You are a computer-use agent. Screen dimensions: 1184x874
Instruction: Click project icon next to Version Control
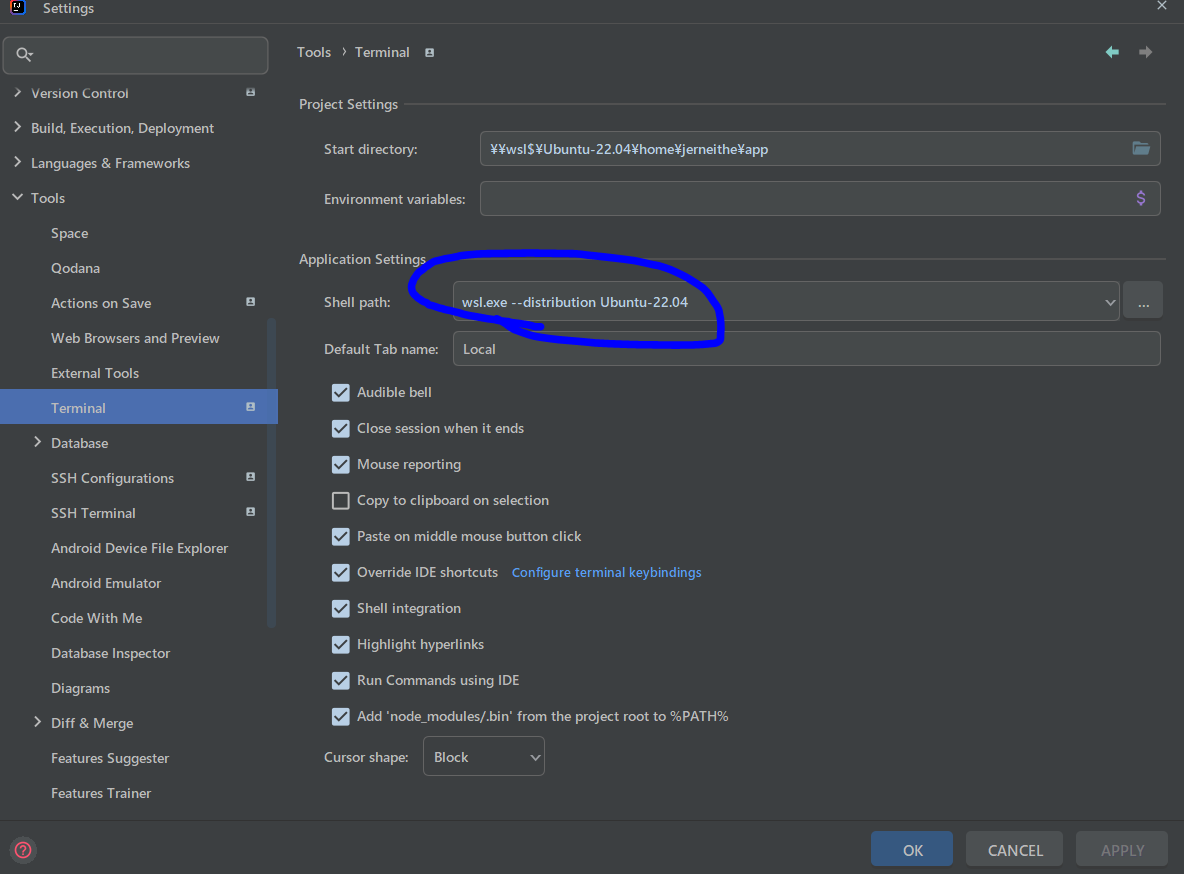click(251, 92)
